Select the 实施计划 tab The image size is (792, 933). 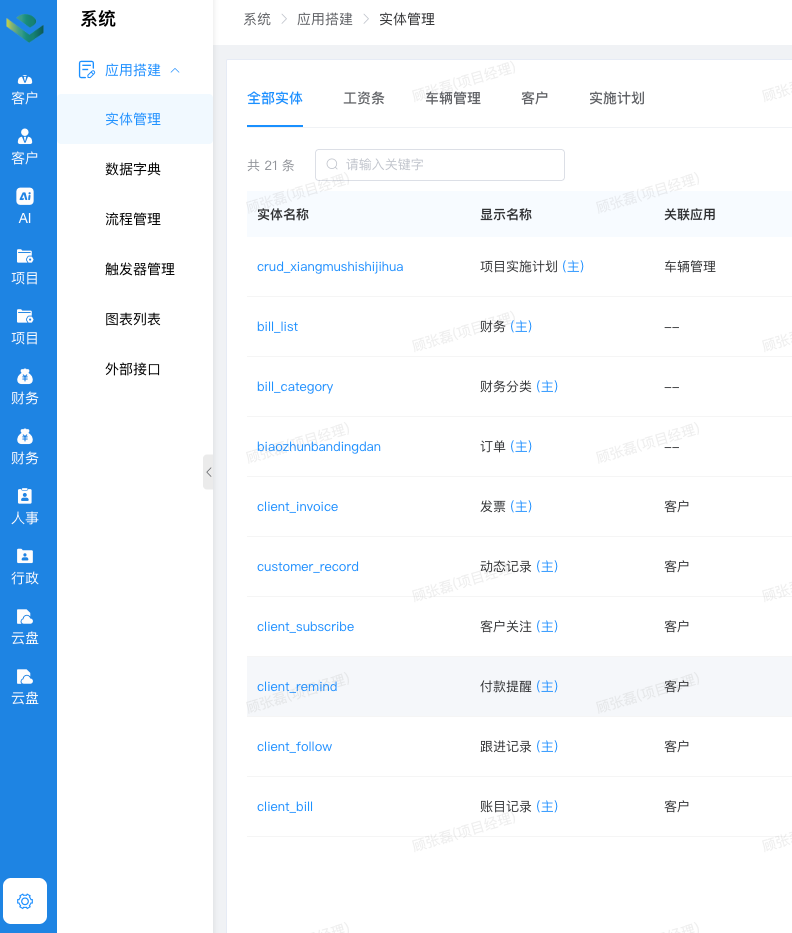[x=617, y=98]
